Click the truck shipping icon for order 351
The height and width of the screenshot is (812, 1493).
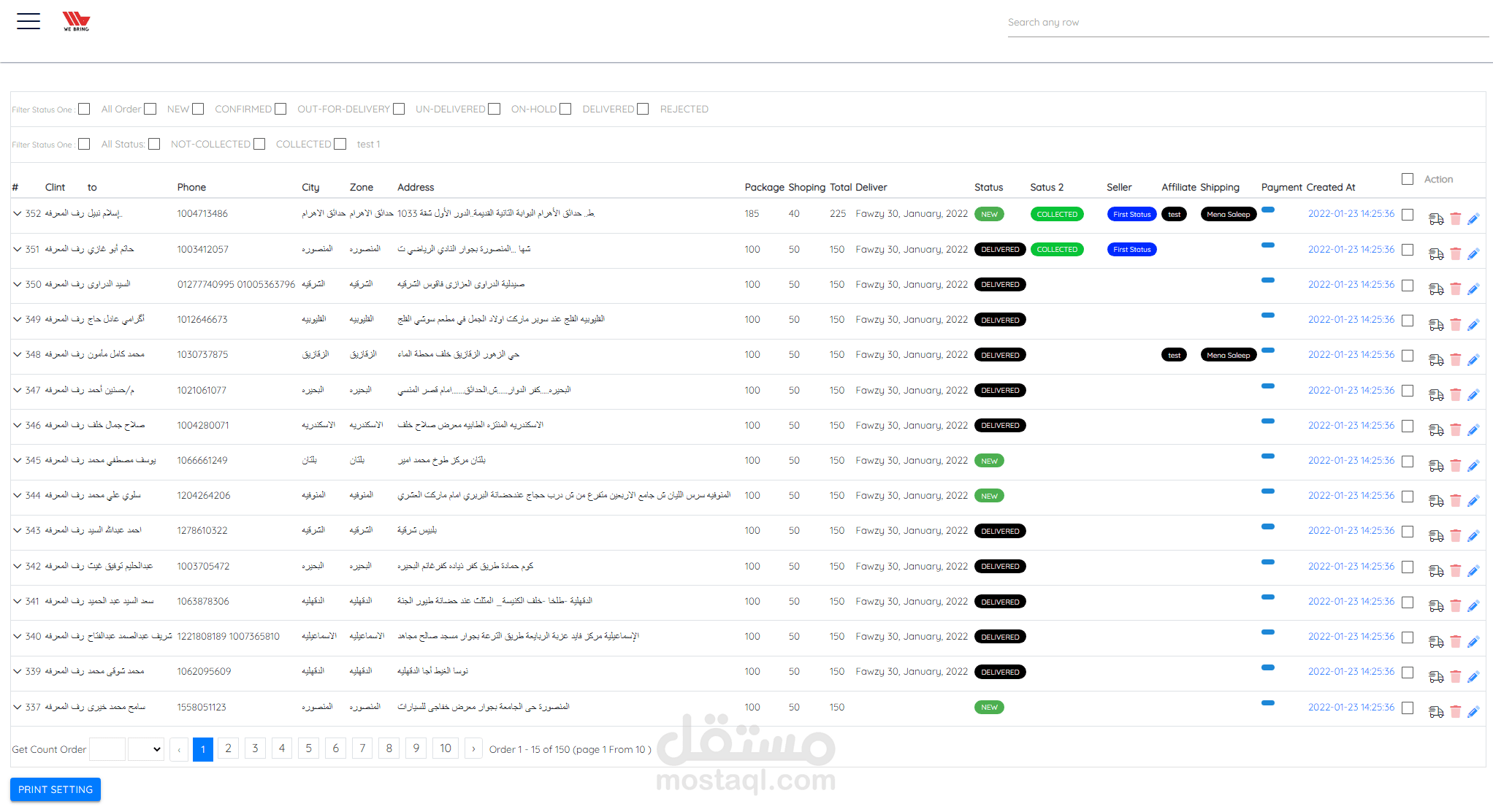pyautogui.click(x=1436, y=253)
